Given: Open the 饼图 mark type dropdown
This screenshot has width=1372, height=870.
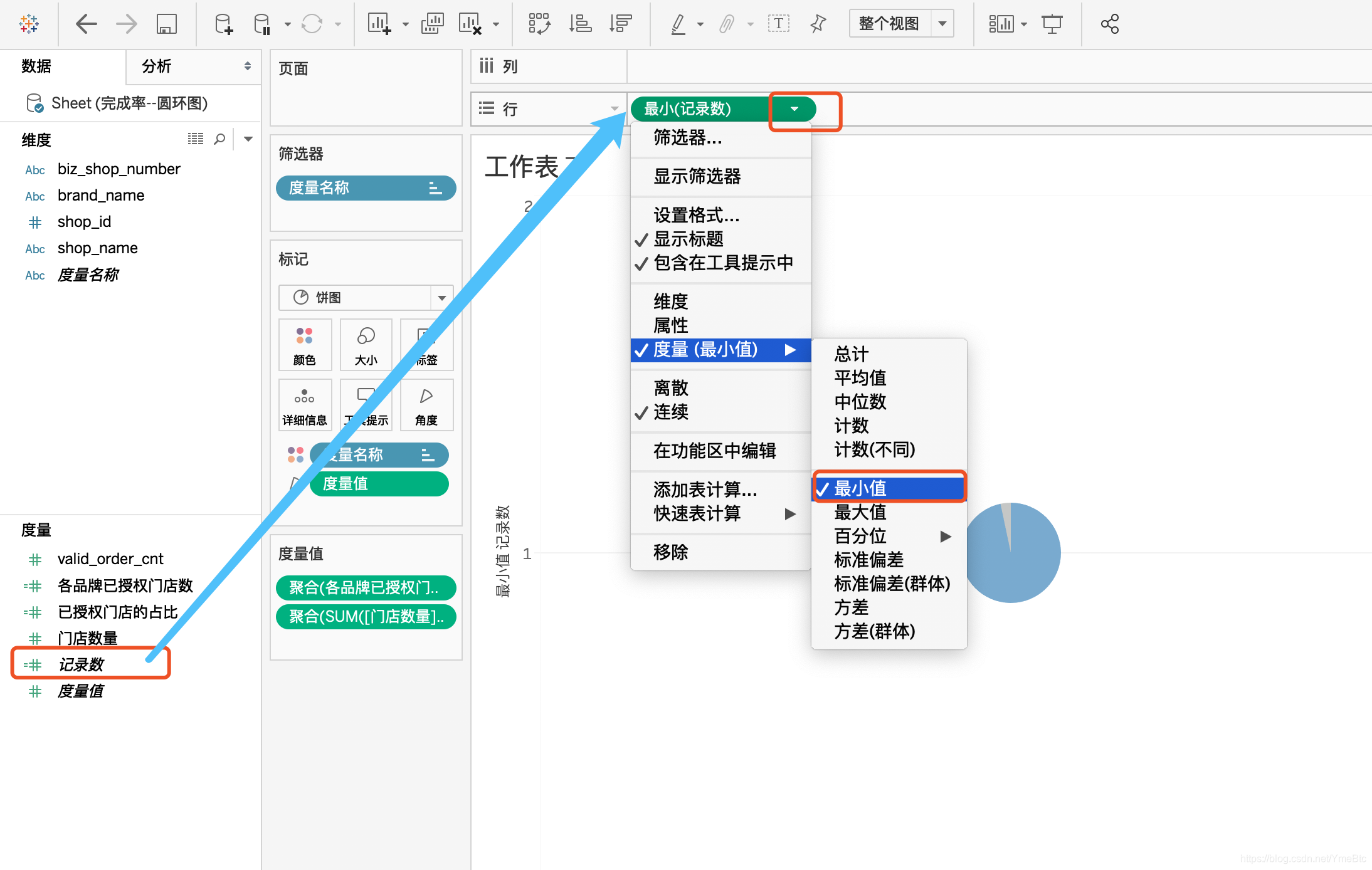Looking at the screenshot, I should pyautogui.click(x=441, y=298).
